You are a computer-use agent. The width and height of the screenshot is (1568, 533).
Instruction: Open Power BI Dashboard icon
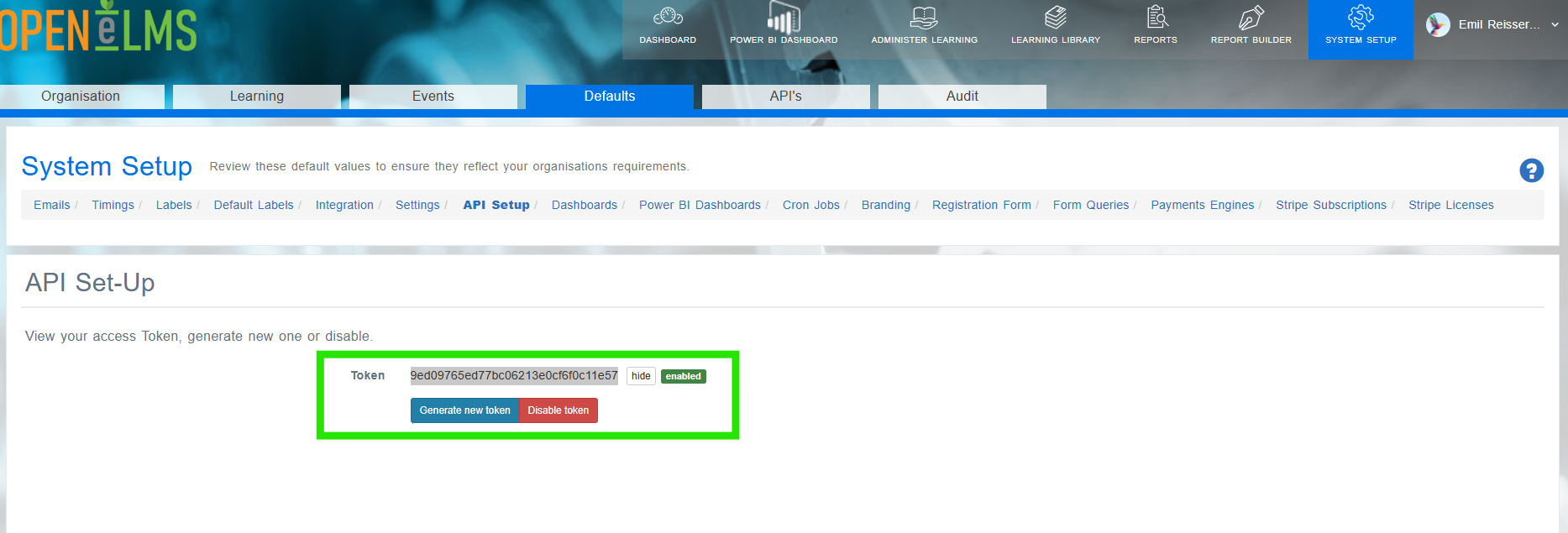pyautogui.click(x=784, y=17)
